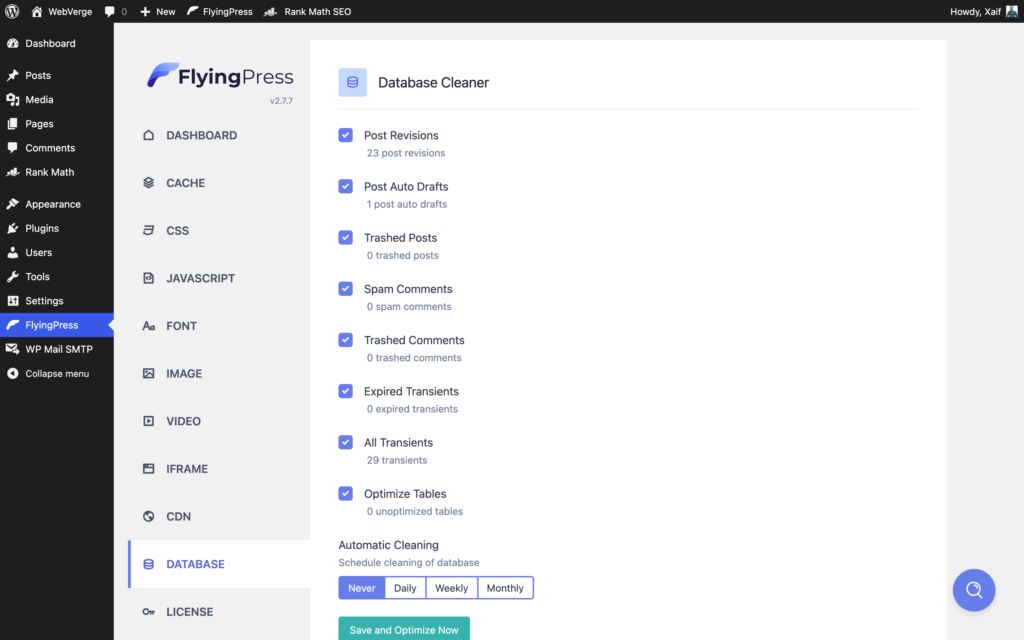Viewport: 1024px width, 640px height.
Task: Uncheck the Post Revisions cleanup option
Action: (x=345, y=134)
